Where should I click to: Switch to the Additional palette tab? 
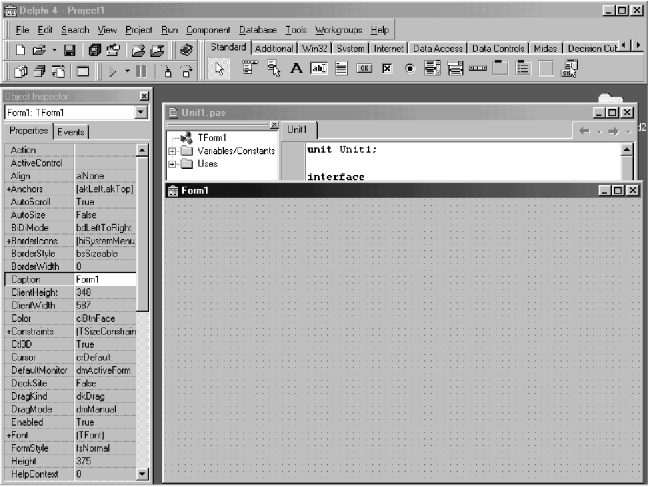click(274, 48)
